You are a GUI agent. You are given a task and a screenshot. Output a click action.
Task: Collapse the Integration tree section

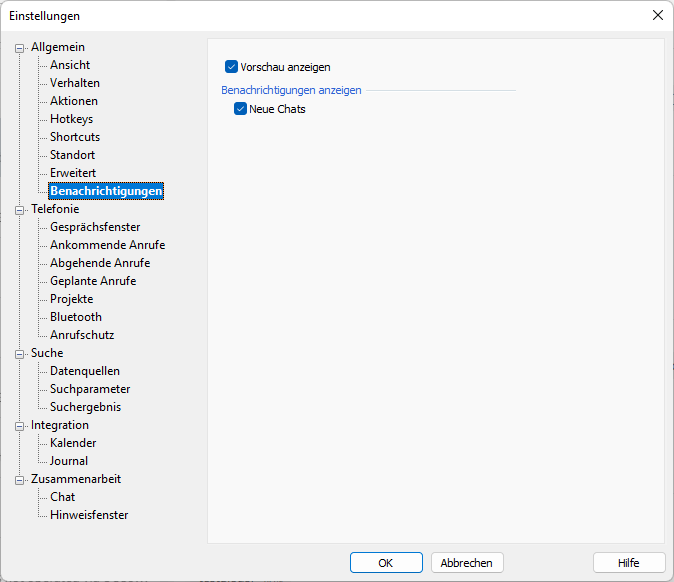[x=19, y=426]
